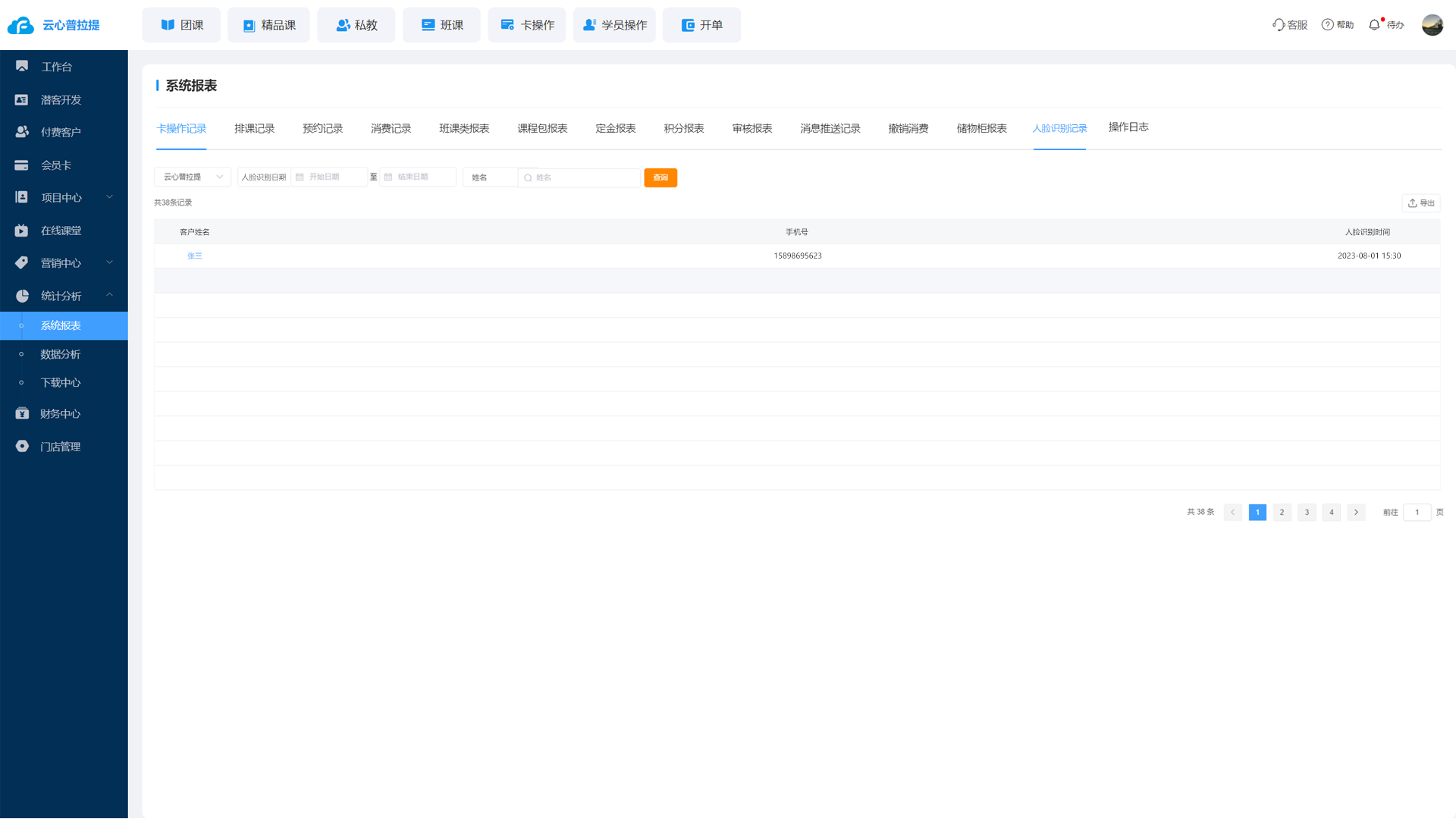The image size is (1456, 819).
Task: Click the 导出 export button
Action: pos(1420,203)
